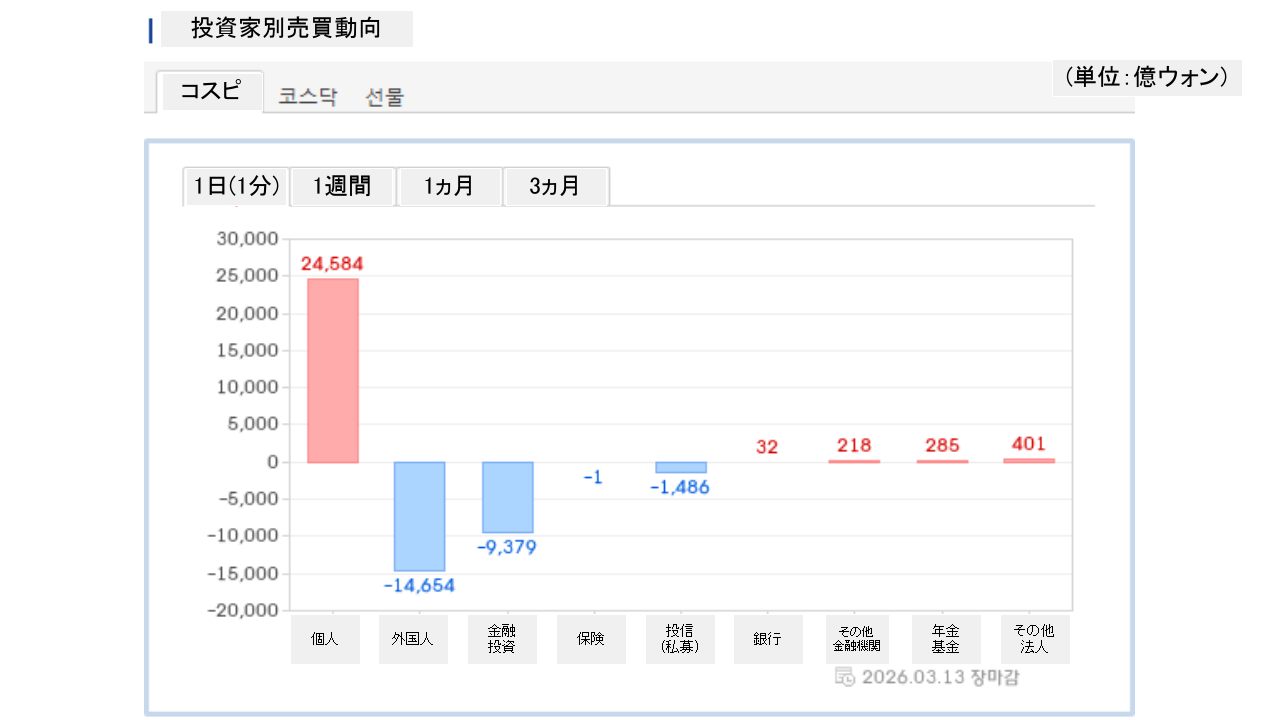Click the red 24,584 individual bar
1280x720 pixels.
point(333,370)
